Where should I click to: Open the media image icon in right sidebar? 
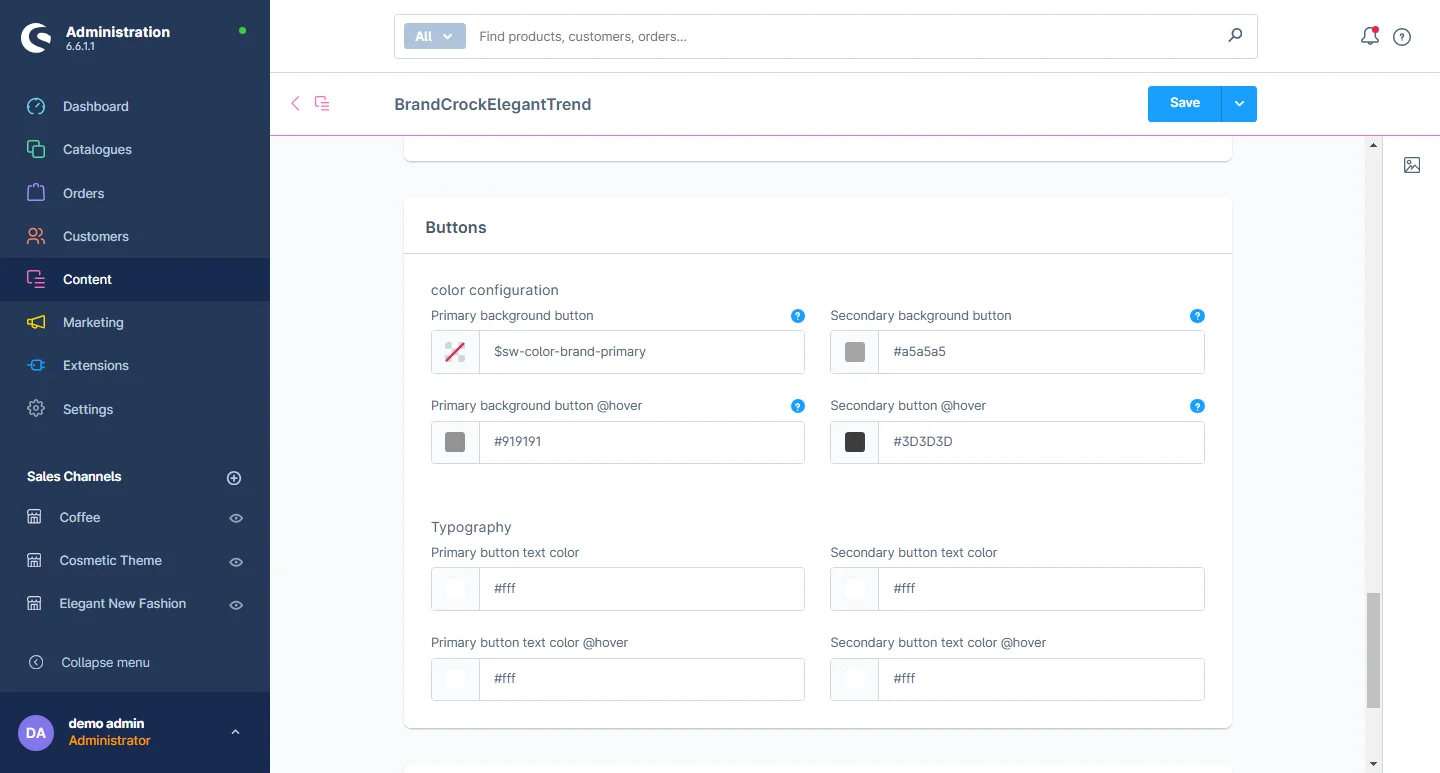[1411, 165]
